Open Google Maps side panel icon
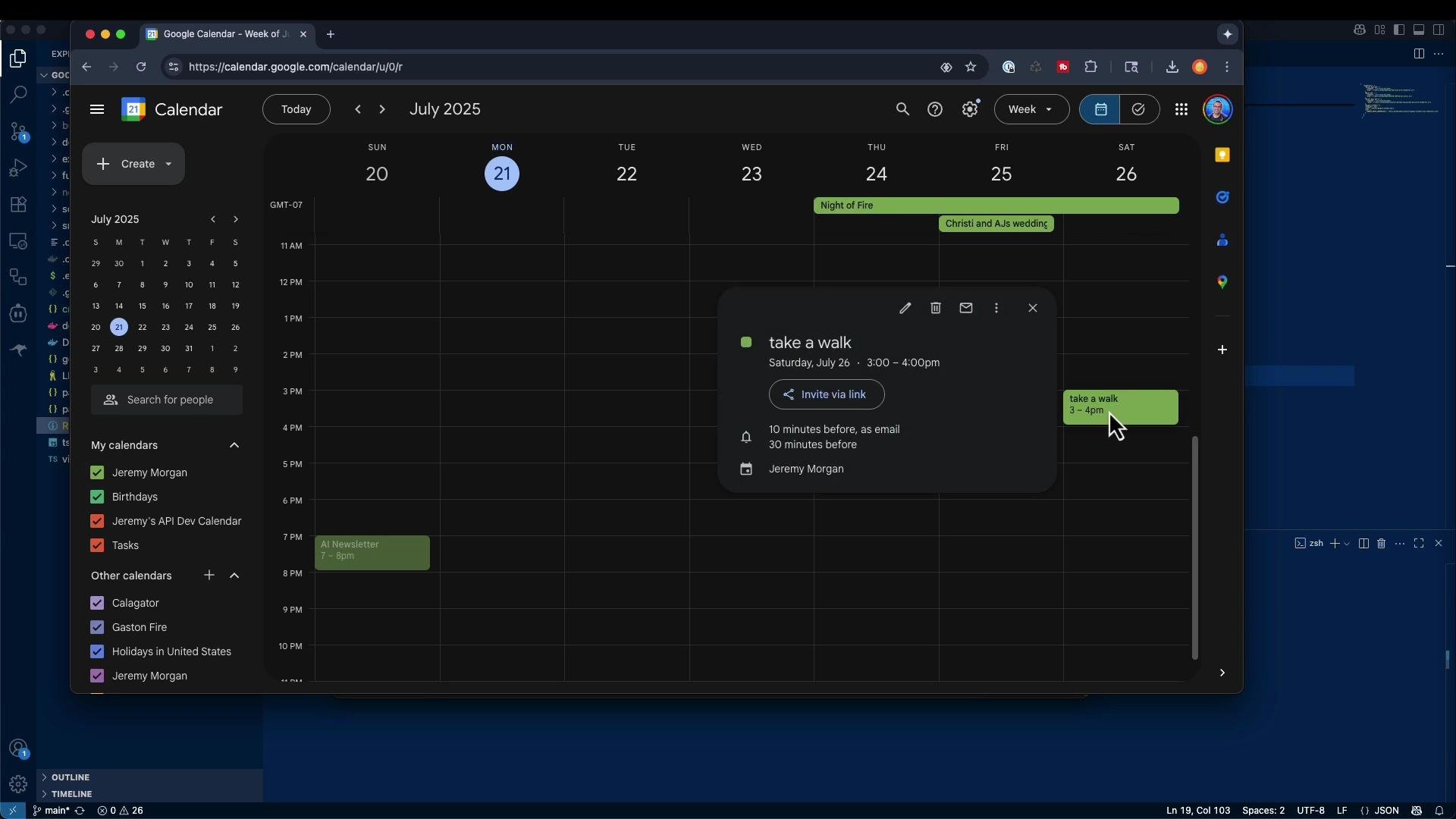Image resolution: width=1456 pixels, height=819 pixels. coord(1222,282)
